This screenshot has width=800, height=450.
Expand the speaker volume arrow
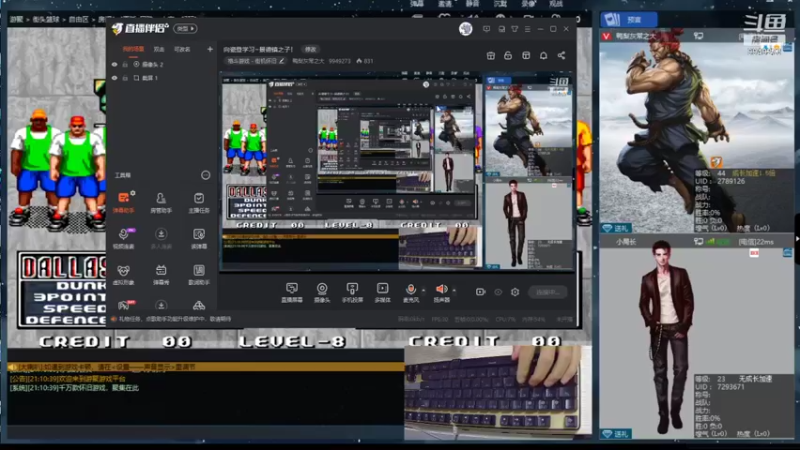click(x=454, y=290)
